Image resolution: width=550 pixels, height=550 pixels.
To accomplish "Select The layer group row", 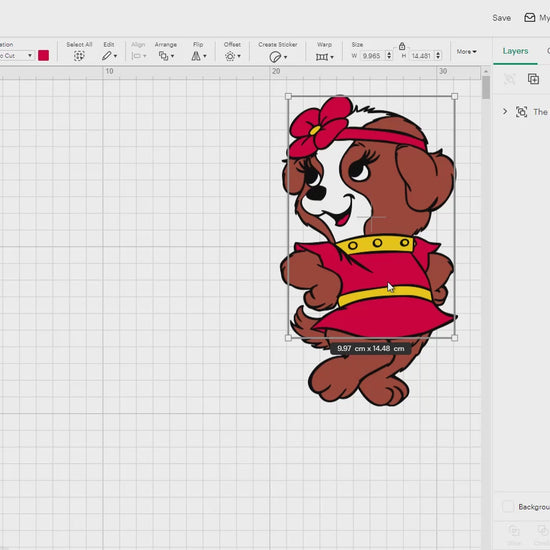I will pyautogui.click(x=523, y=112).
